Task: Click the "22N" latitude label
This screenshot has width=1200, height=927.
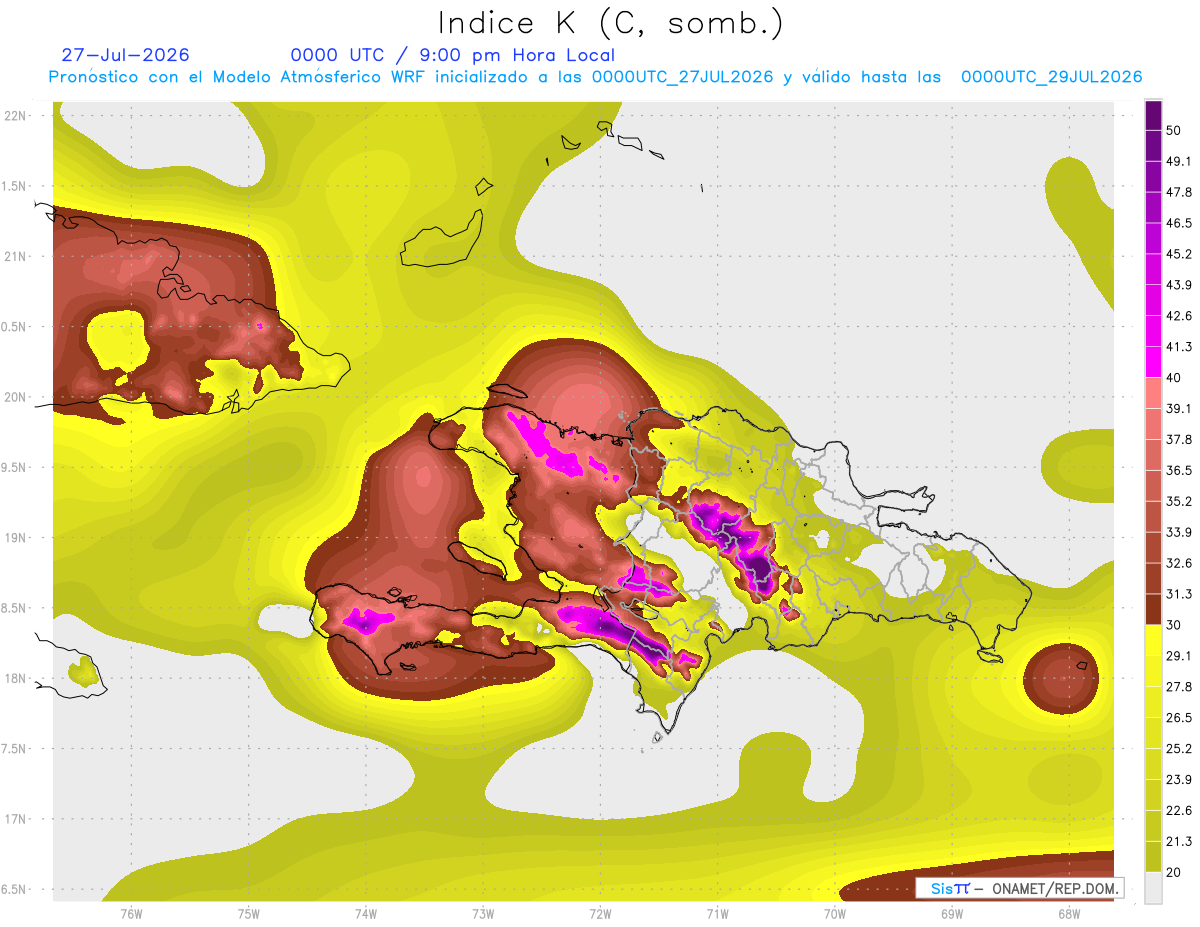Action: 15,116
